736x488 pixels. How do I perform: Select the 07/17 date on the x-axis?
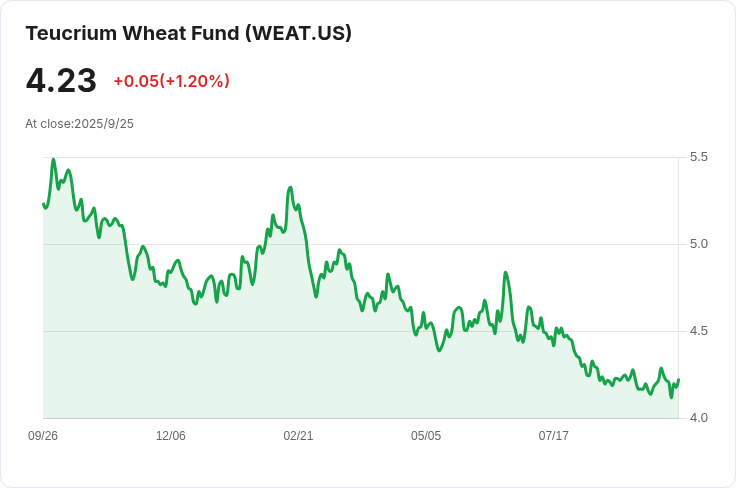554,436
